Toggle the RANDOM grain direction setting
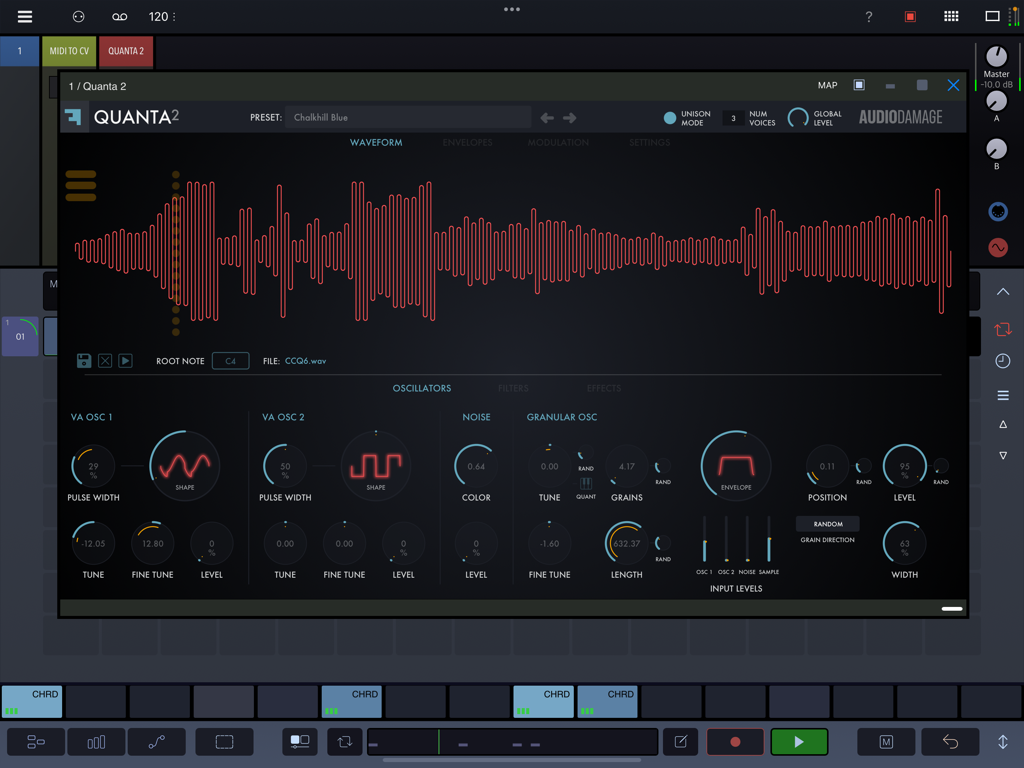Image resolution: width=1024 pixels, height=768 pixels. point(829,523)
